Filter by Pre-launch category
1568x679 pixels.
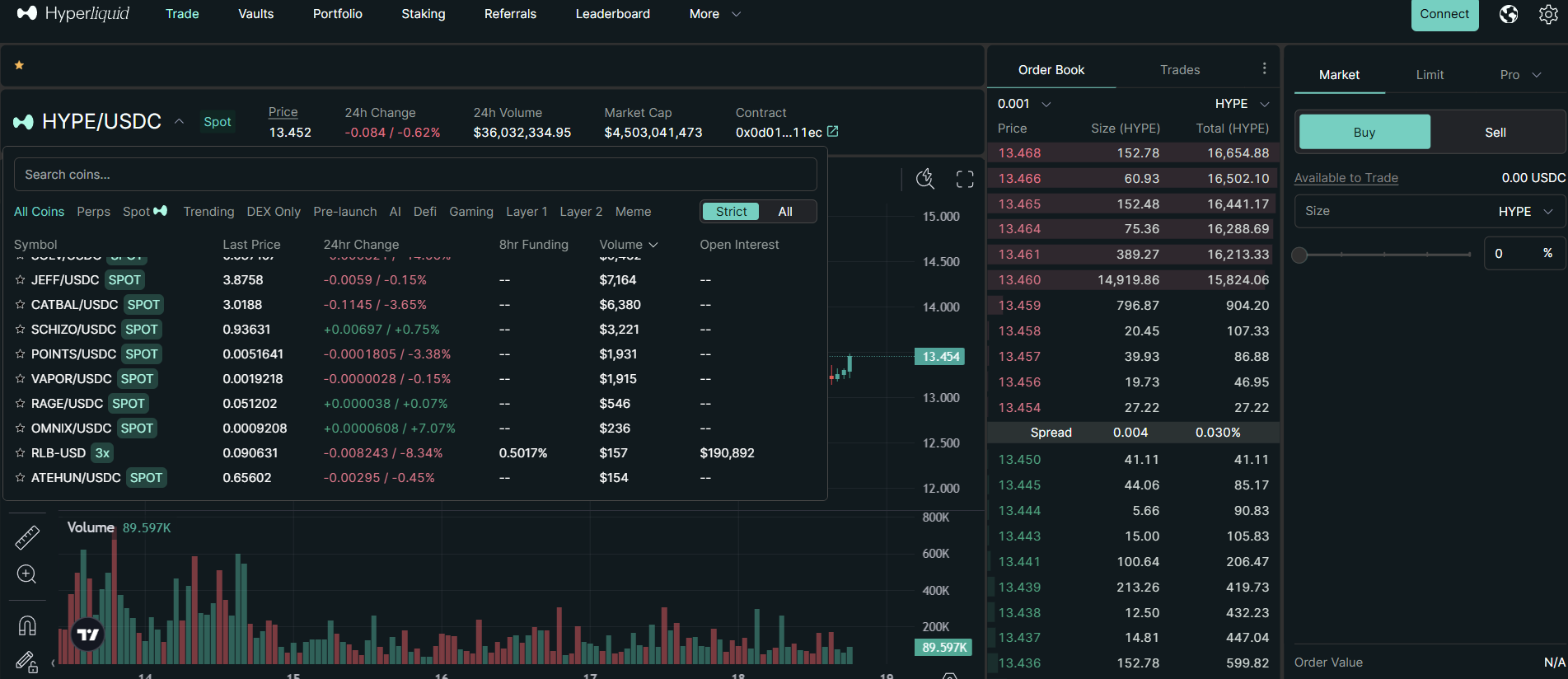(x=345, y=212)
